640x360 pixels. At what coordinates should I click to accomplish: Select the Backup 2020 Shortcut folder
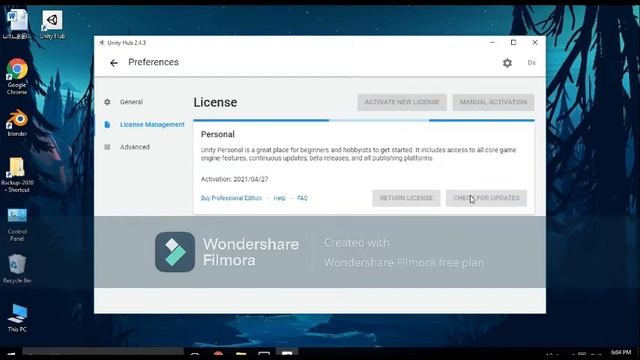click(x=17, y=175)
